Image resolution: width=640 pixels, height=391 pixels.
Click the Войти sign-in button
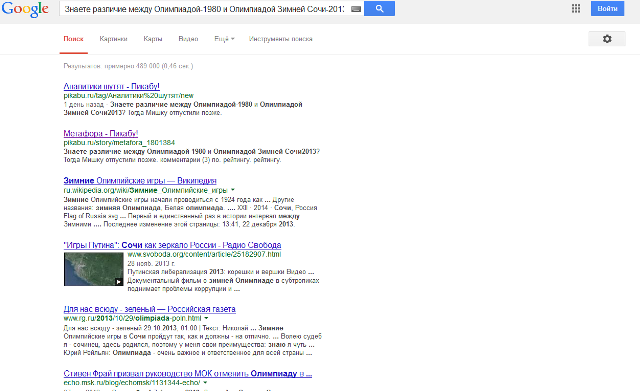pyautogui.click(x=607, y=9)
